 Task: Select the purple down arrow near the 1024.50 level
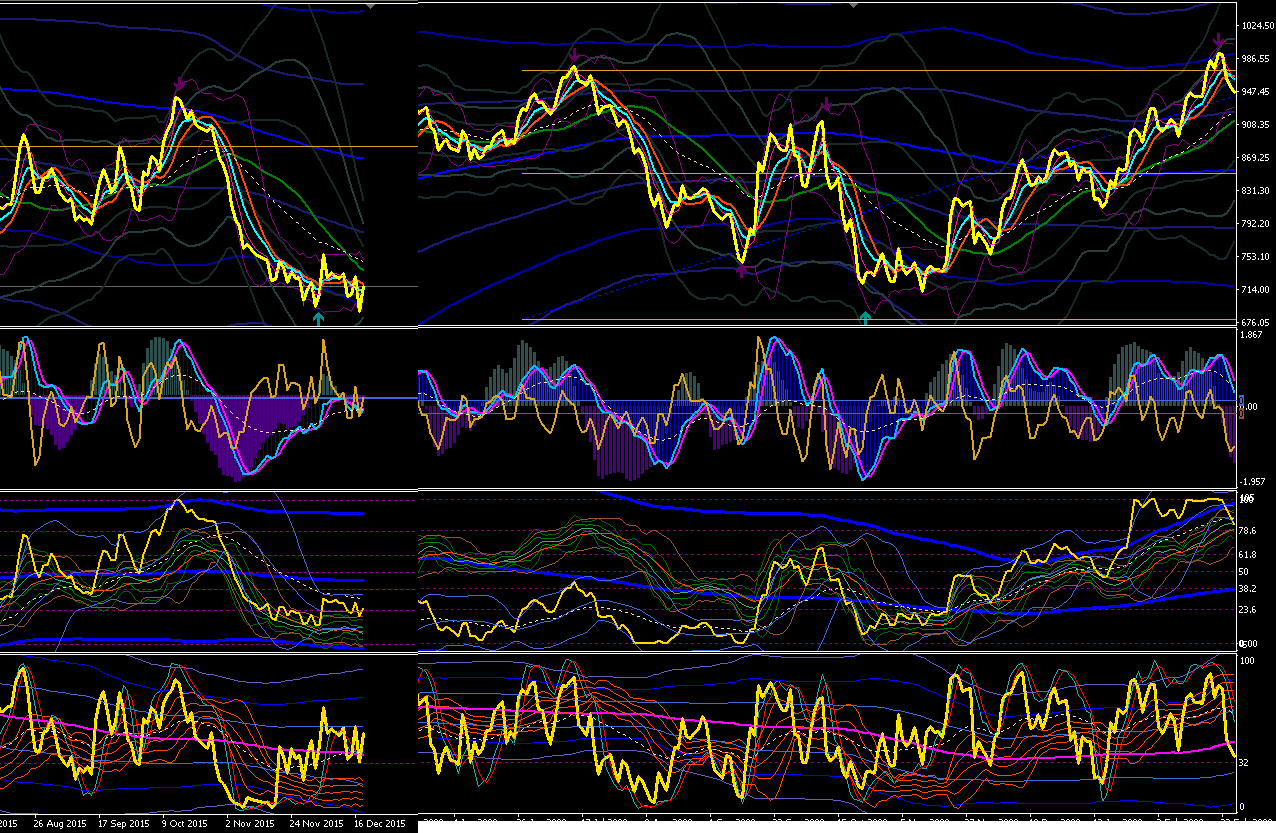pos(1219,42)
